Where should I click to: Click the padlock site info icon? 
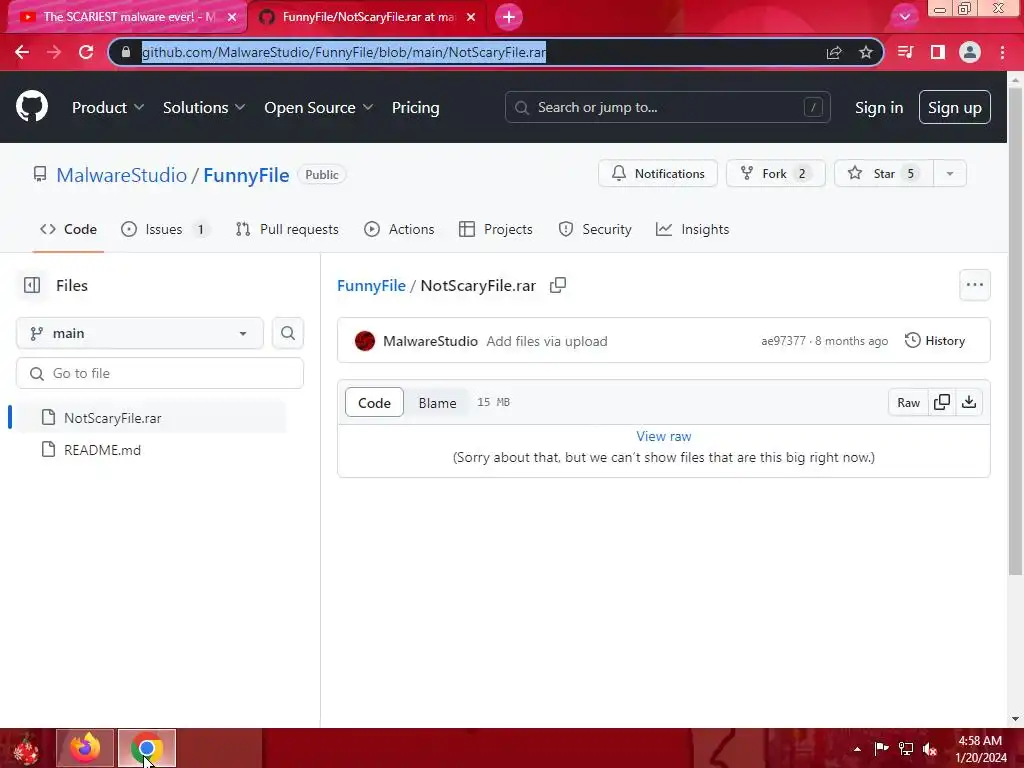tap(126, 52)
